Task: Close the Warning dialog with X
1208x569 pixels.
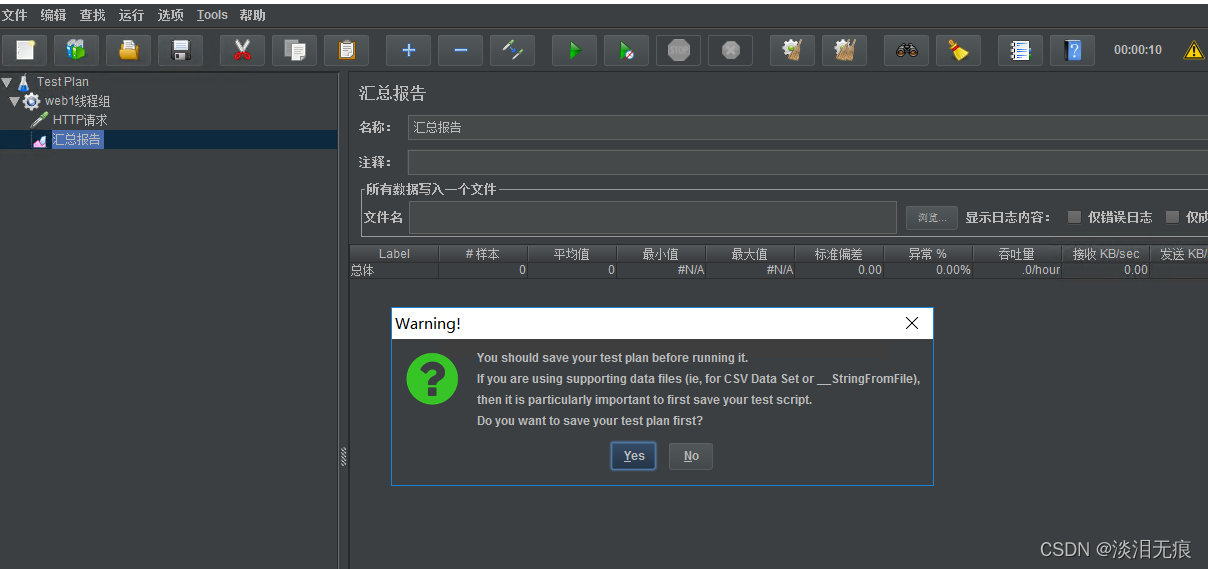Action: [912, 323]
